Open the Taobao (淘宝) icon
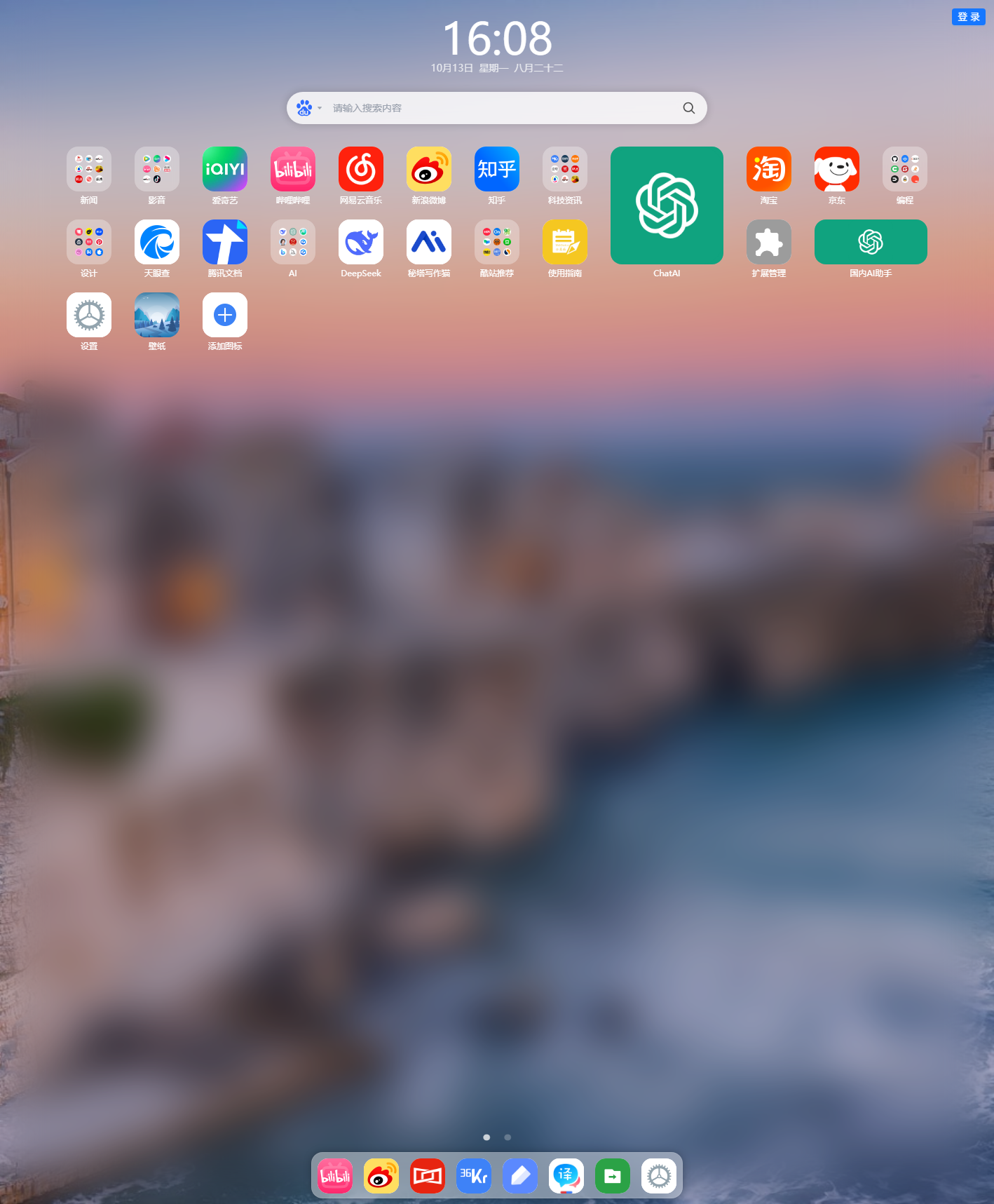The height and width of the screenshot is (1204, 994). [x=768, y=169]
